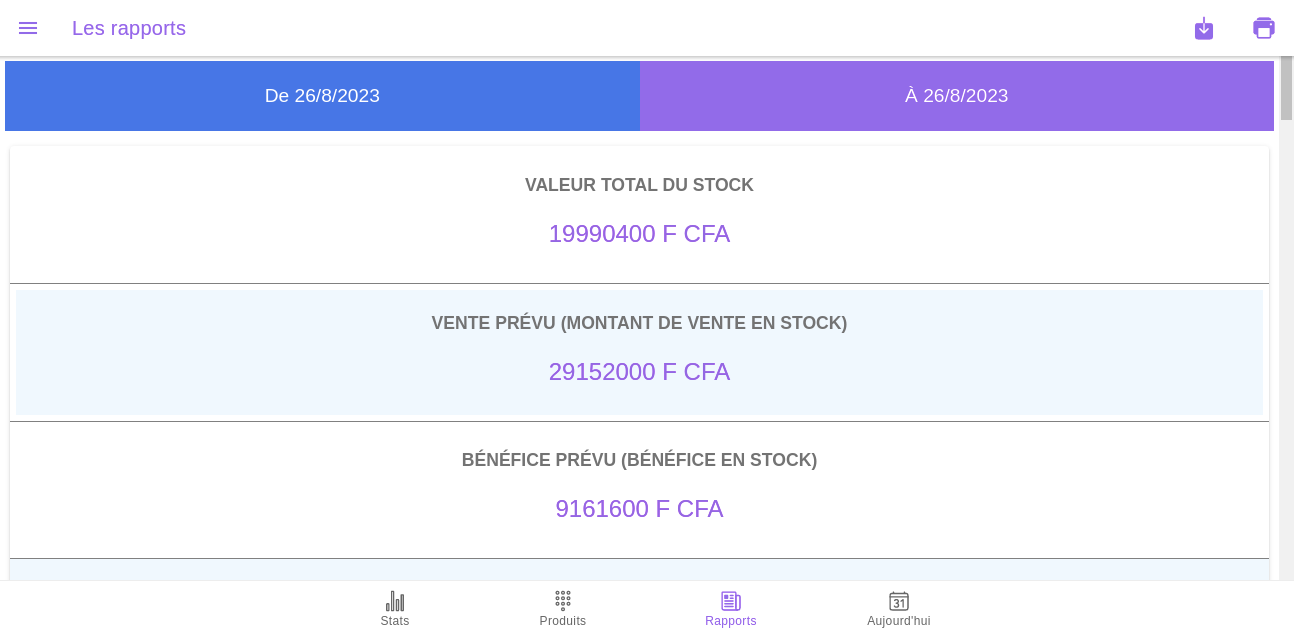Switch to the Stats tab label
This screenshot has height=637, width=1294.
click(395, 621)
